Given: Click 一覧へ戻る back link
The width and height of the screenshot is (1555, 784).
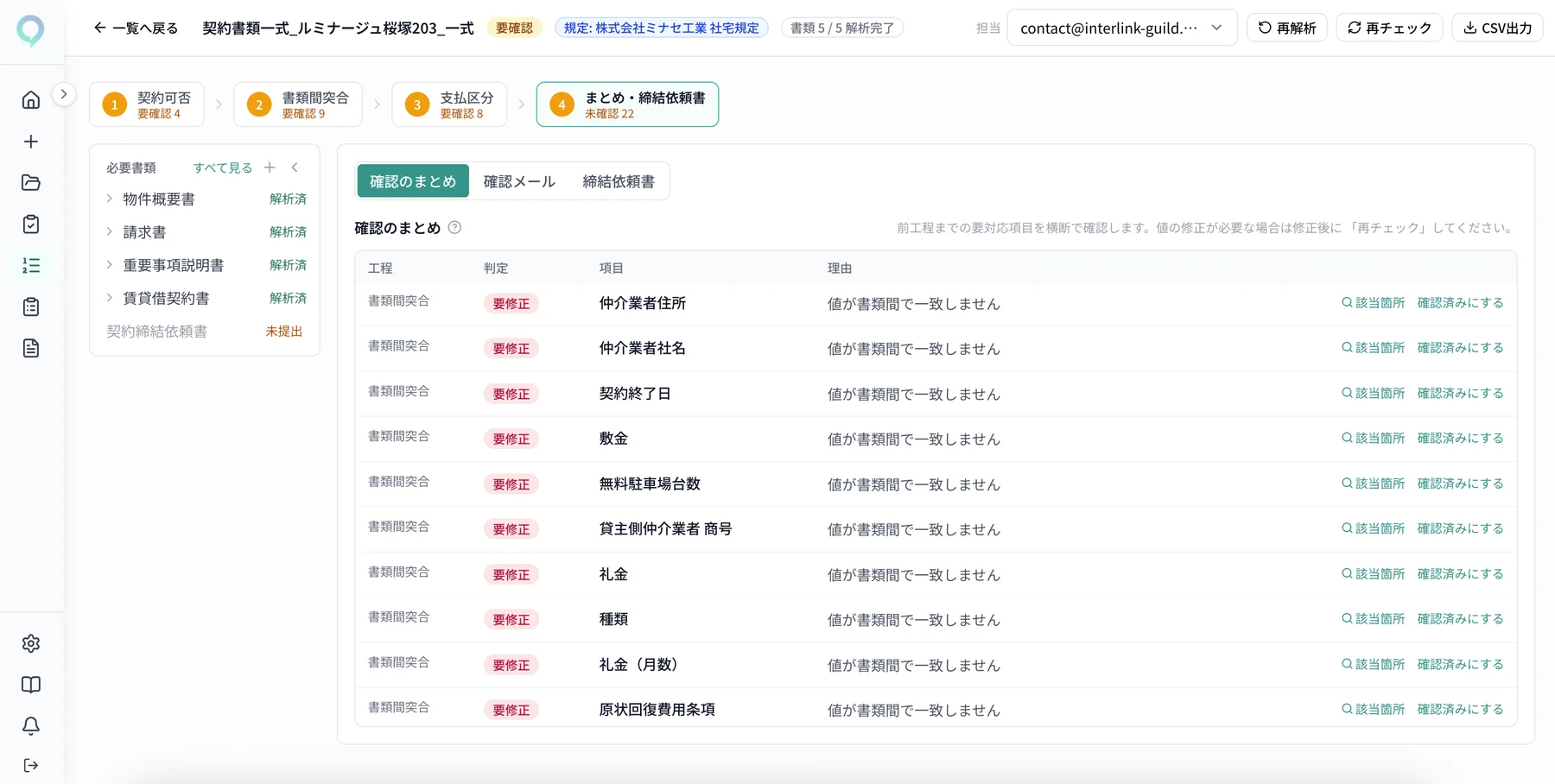Looking at the screenshot, I should (136, 28).
